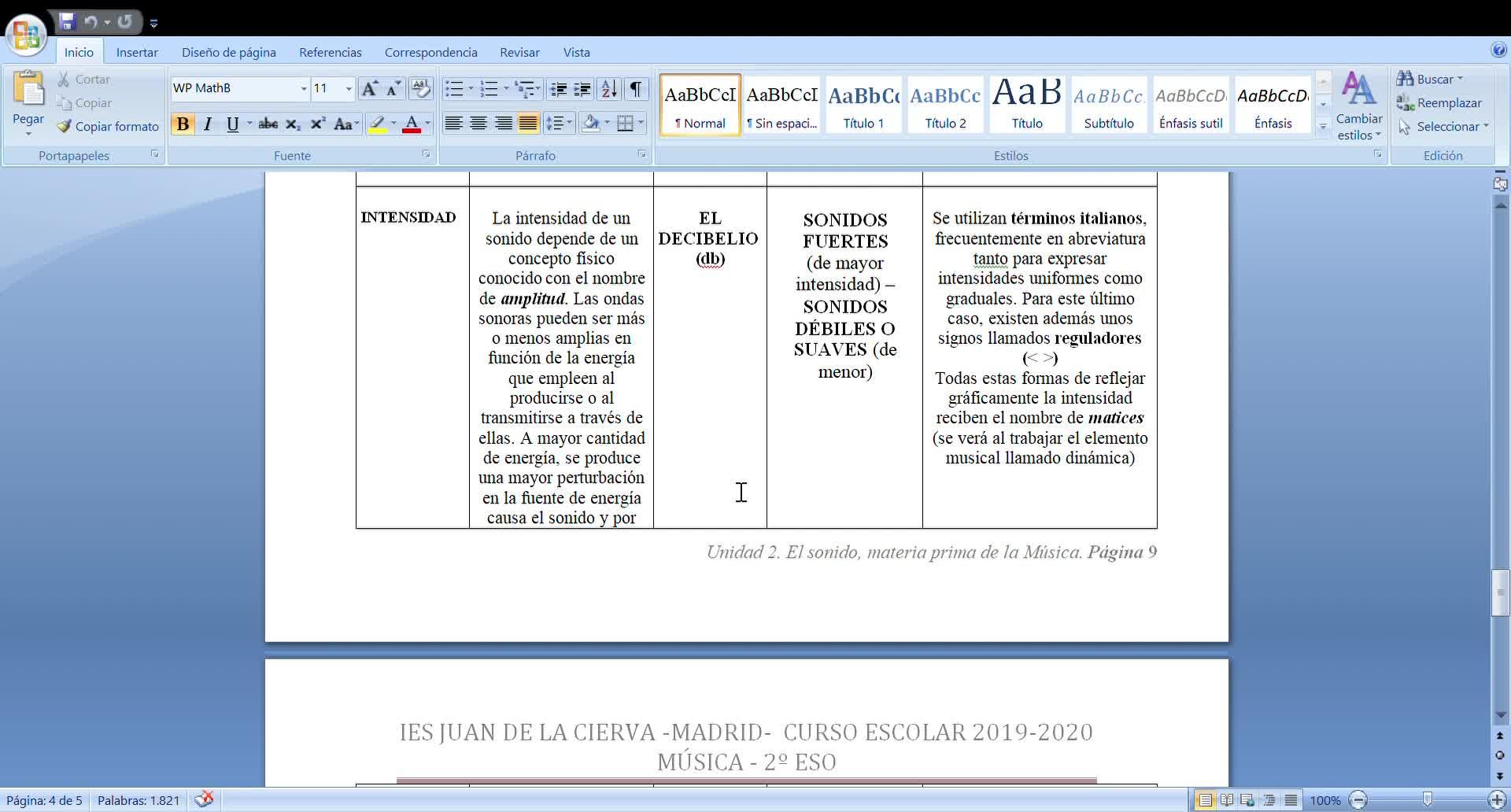Clear formatting icon
Viewport: 1511px width, 812px height.
pos(421,88)
